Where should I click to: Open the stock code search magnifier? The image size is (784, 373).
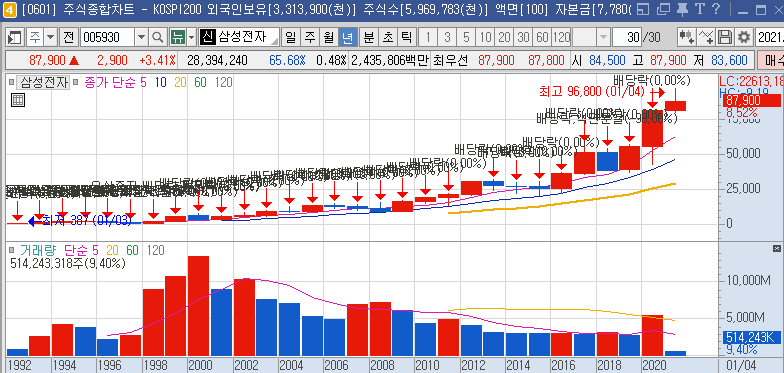(158, 36)
